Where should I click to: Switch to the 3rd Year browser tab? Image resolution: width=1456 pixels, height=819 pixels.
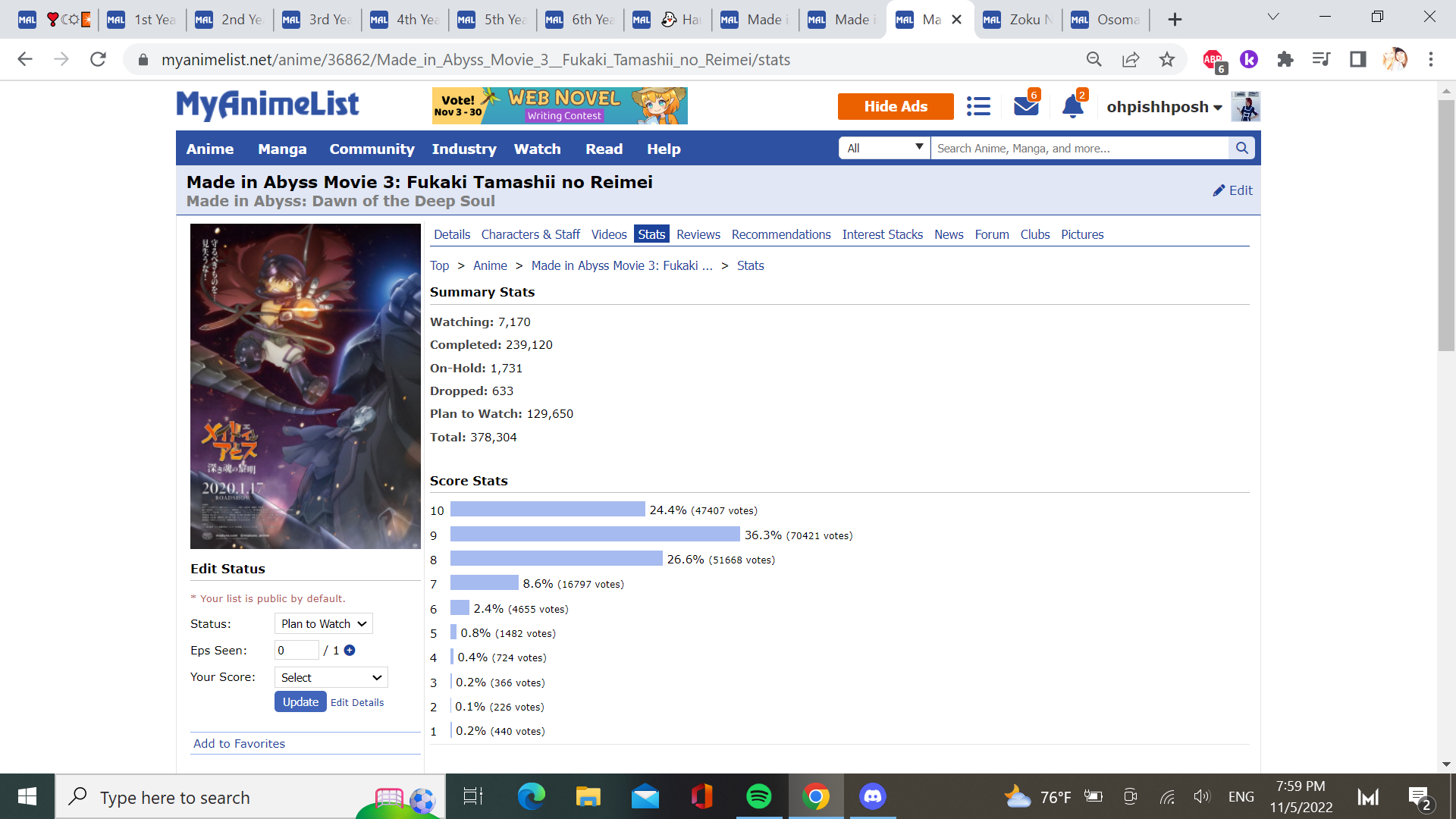(318, 20)
